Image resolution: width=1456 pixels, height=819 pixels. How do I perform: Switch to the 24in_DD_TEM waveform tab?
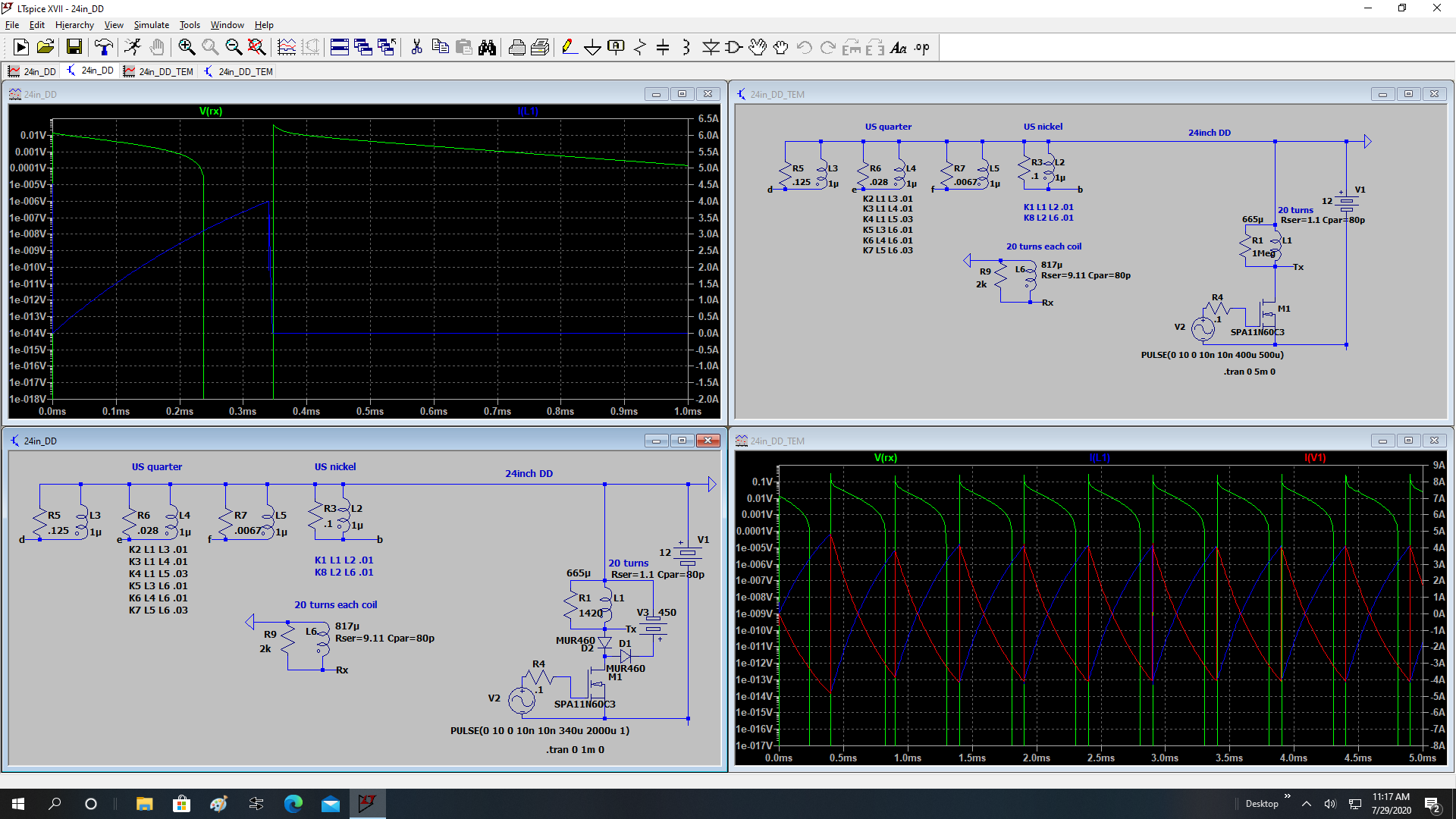click(x=158, y=71)
